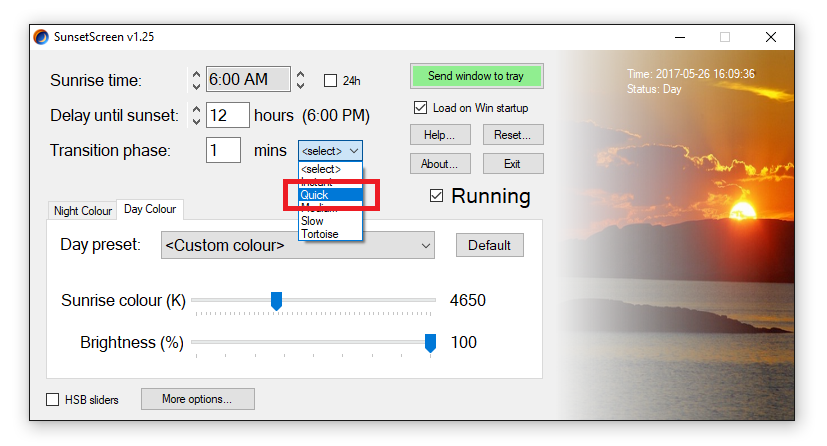This screenshot has height=446, width=827.
Task: Decrease sunrise minutes with right down arrow
Action: pyautogui.click(x=301, y=85)
